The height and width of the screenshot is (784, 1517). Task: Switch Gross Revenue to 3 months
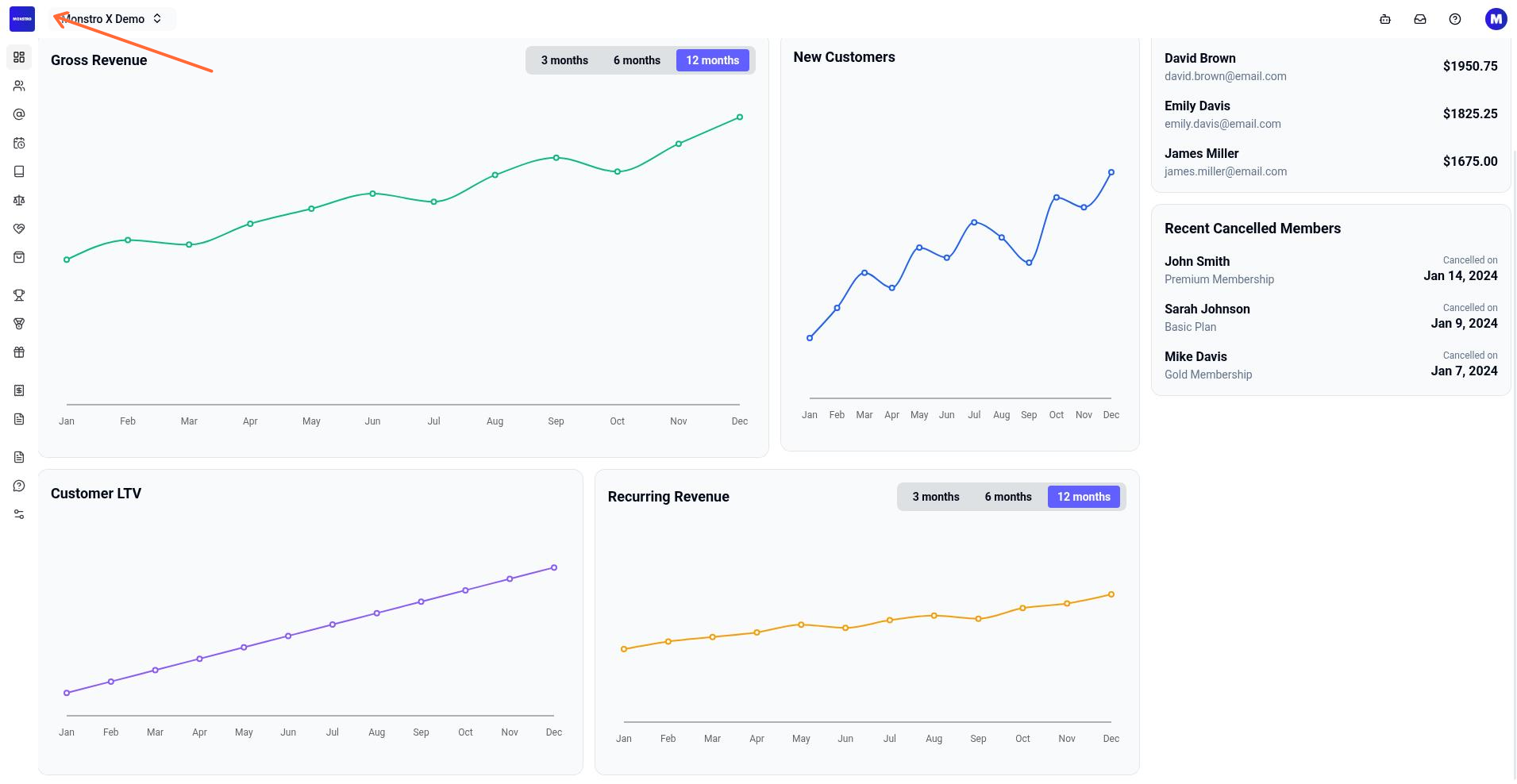564,60
